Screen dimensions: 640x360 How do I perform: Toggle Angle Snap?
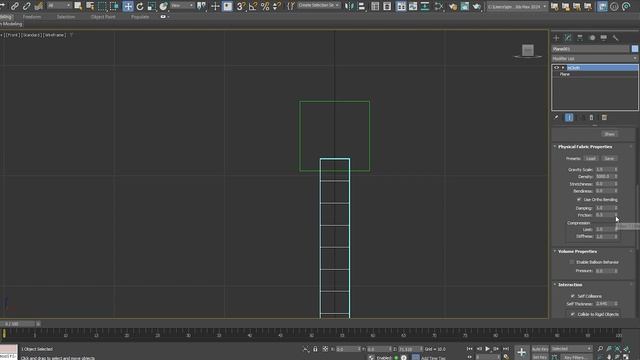(x=253, y=6)
